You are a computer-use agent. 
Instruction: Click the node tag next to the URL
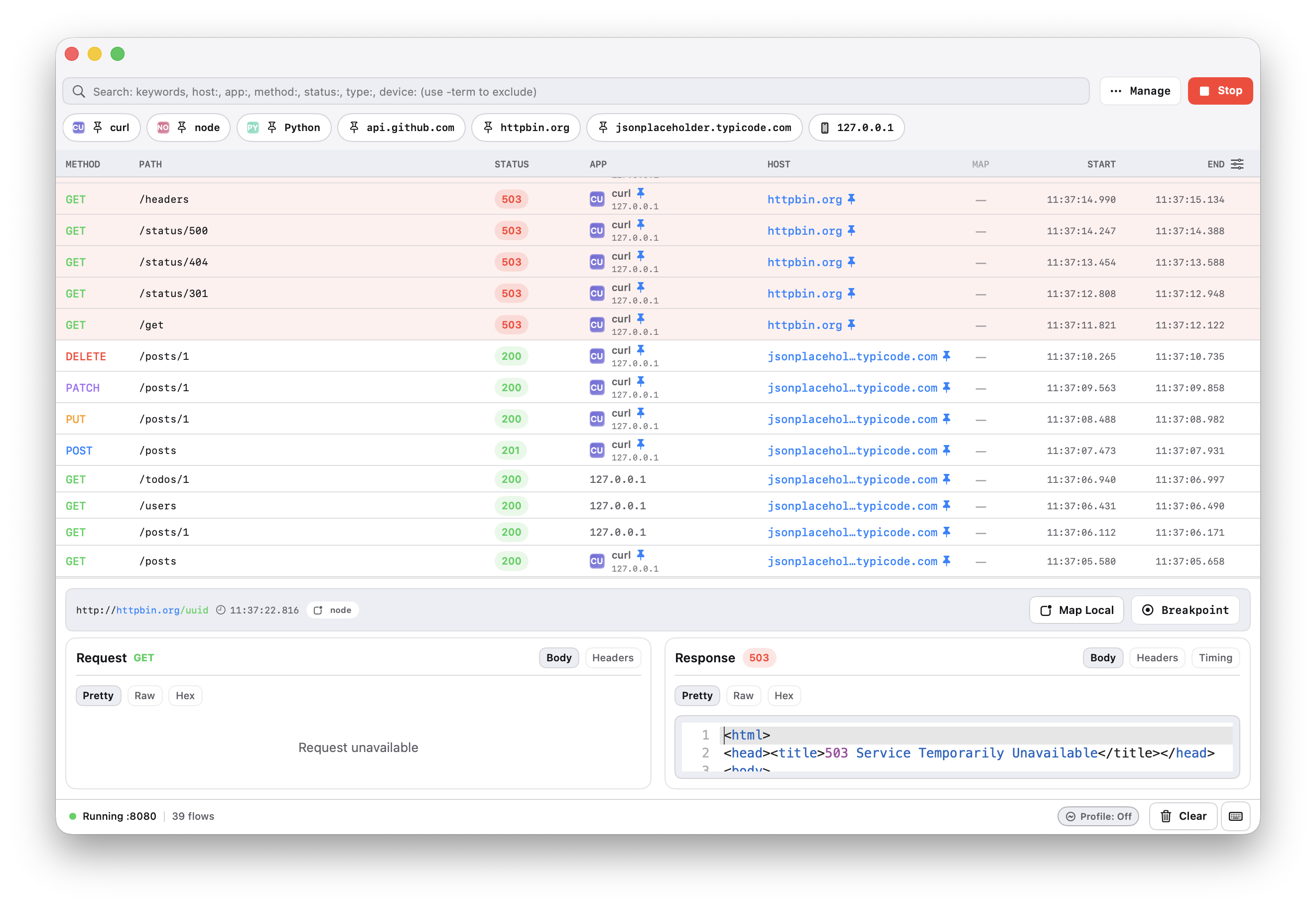[333, 610]
